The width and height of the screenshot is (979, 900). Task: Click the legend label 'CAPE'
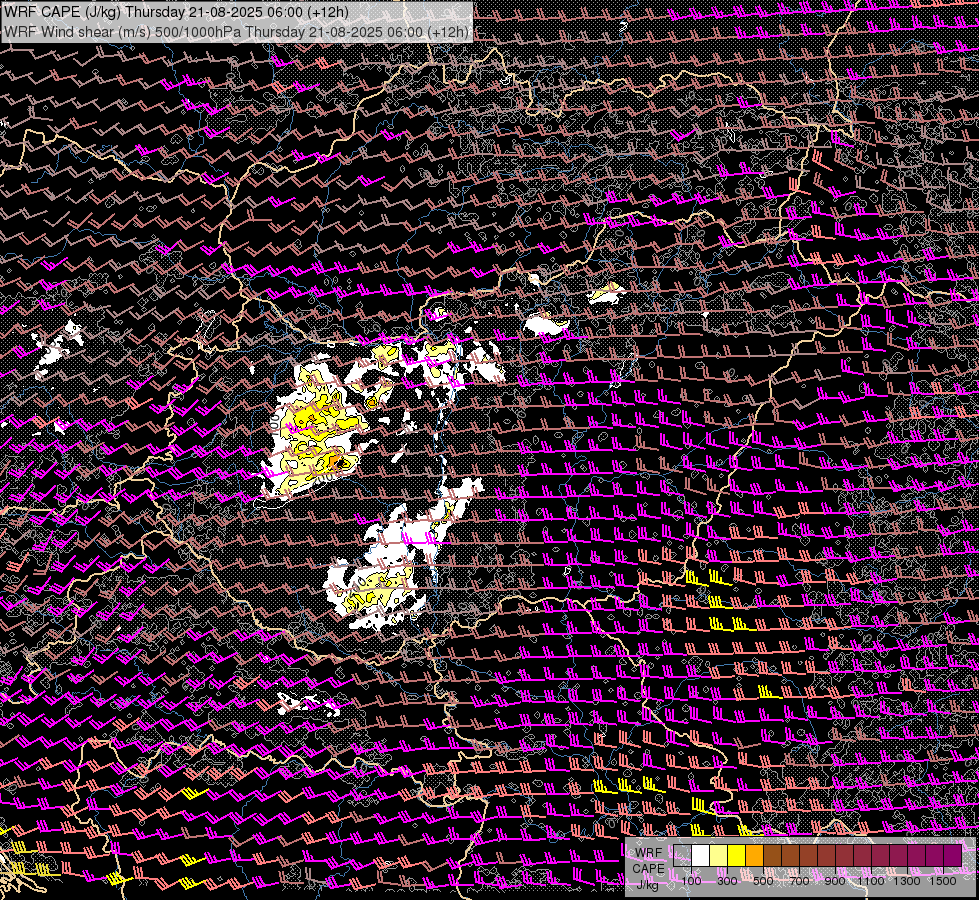click(648, 869)
